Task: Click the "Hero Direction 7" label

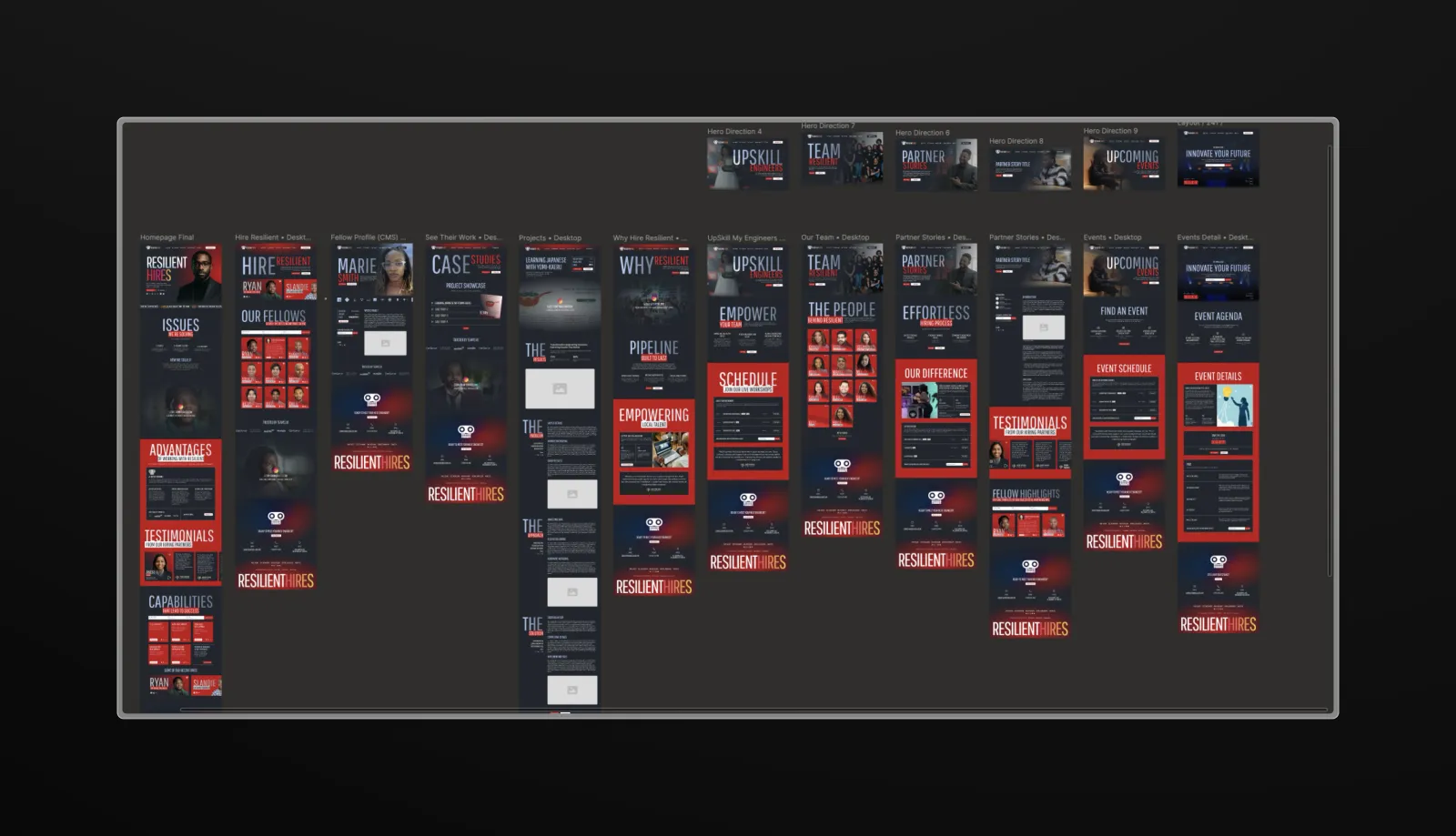Action: (x=827, y=126)
